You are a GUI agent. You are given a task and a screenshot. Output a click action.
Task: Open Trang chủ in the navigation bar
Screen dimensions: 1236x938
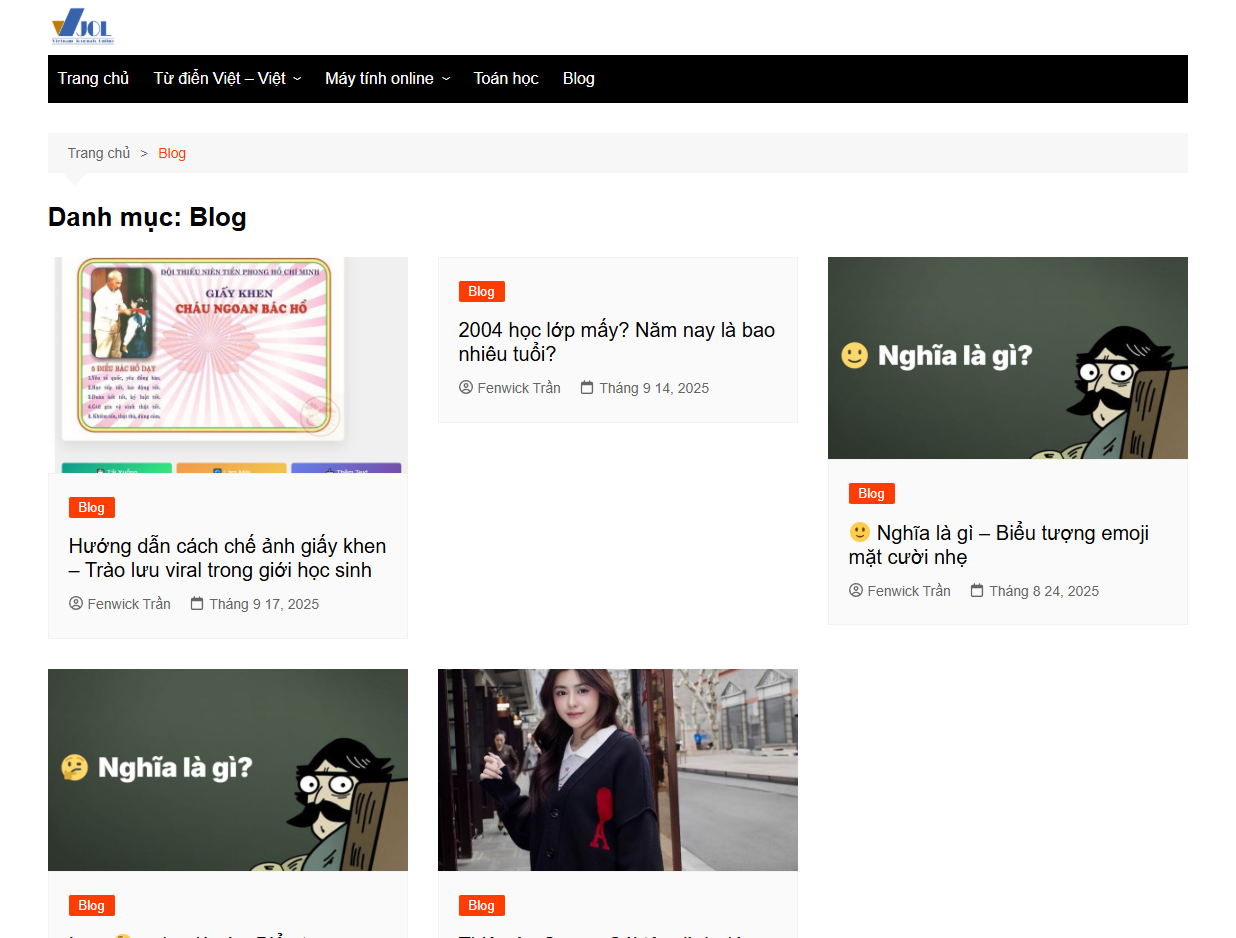click(93, 79)
